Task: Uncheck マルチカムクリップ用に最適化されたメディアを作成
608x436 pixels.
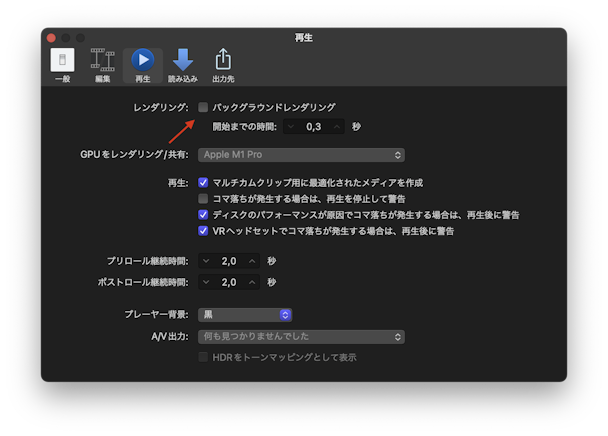Action: click(203, 182)
